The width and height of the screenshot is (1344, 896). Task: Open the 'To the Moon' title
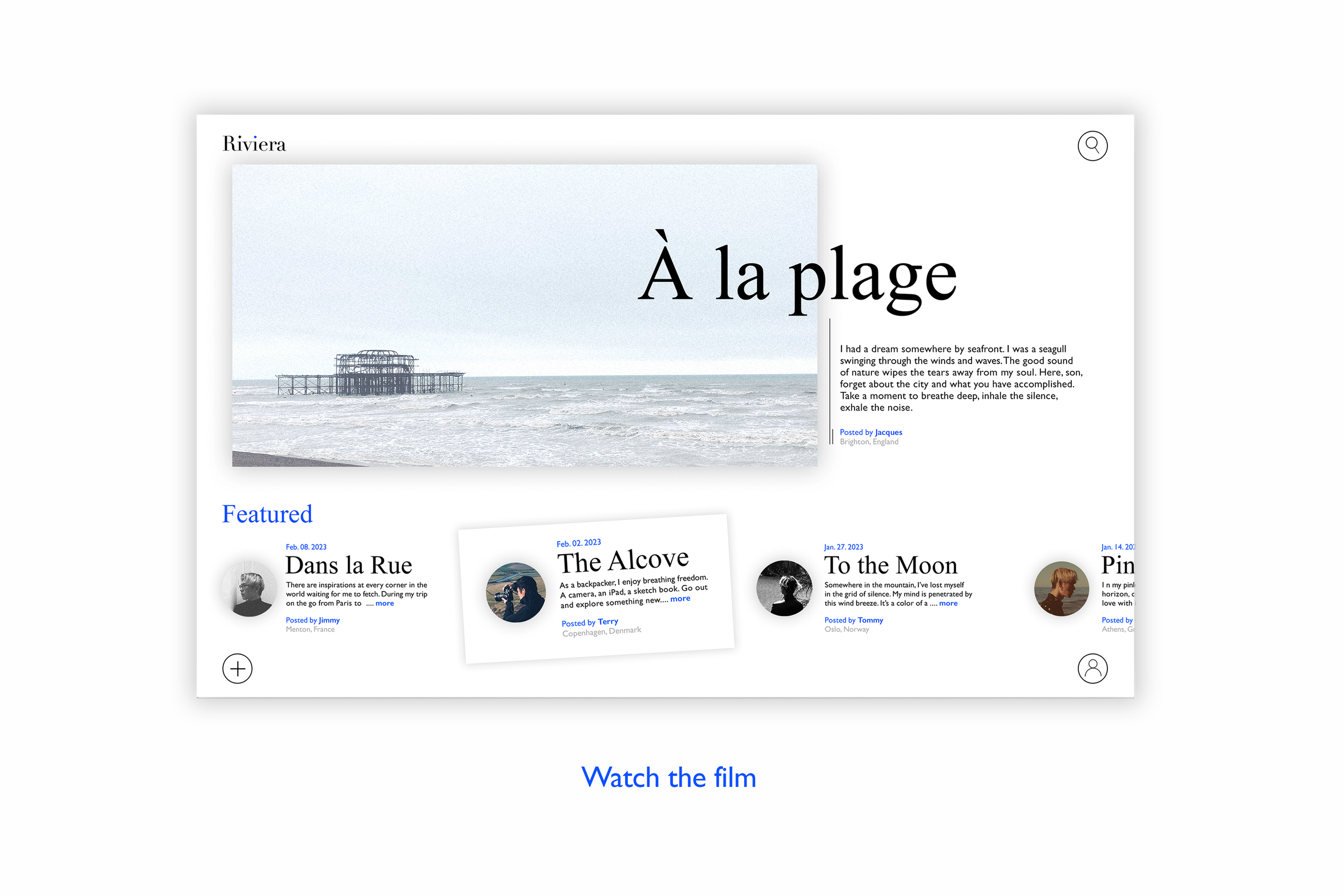(x=890, y=565)
